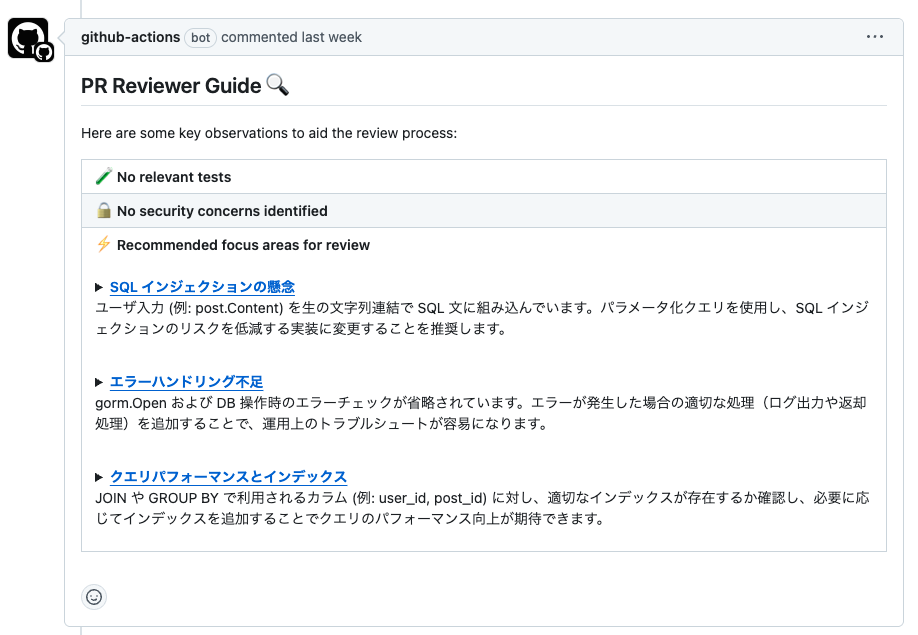Click the smiley emoji reaction icon
918x635 pixels.
click(94, 597)
